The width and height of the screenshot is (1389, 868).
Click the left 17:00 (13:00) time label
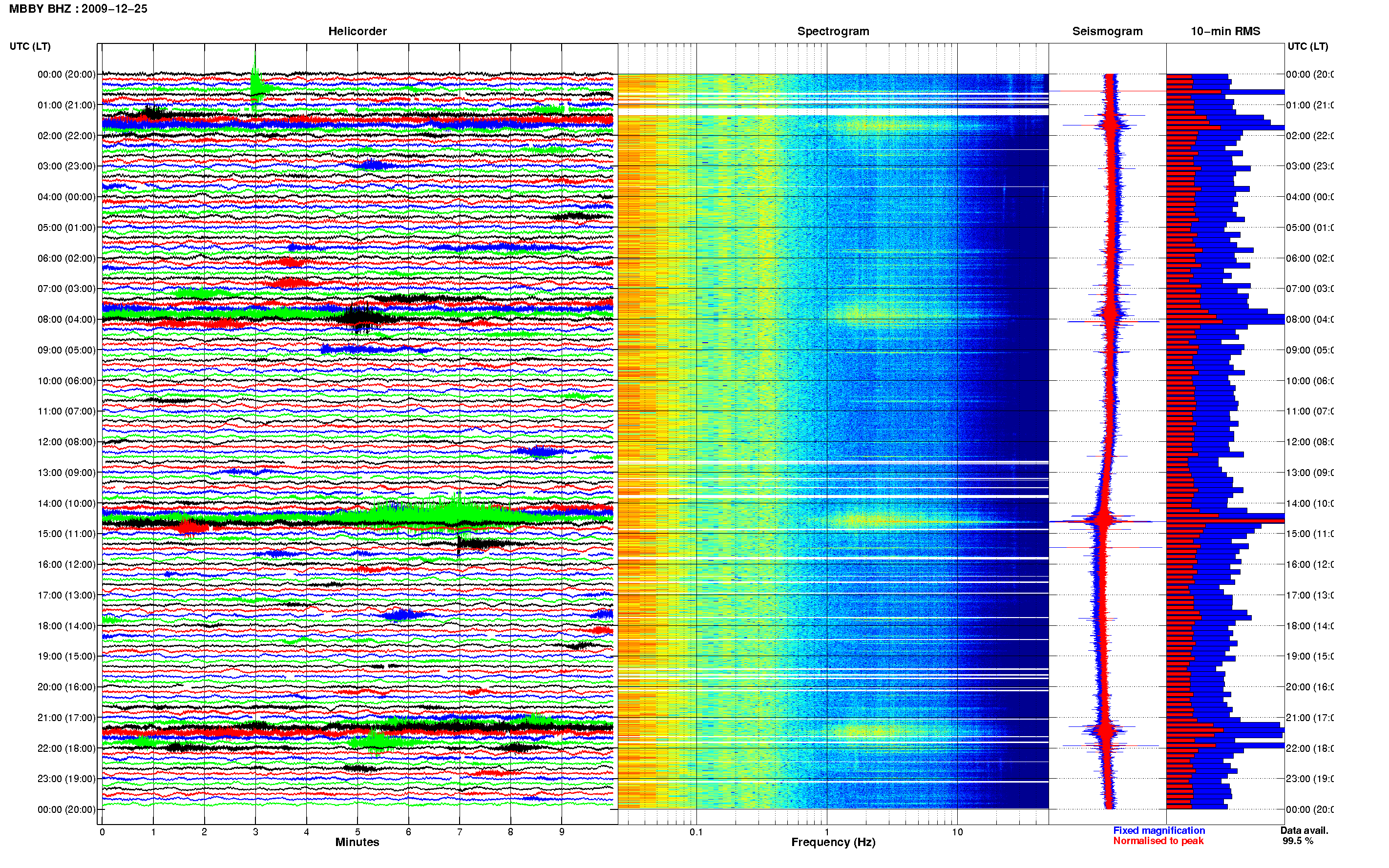coord(66,595)
